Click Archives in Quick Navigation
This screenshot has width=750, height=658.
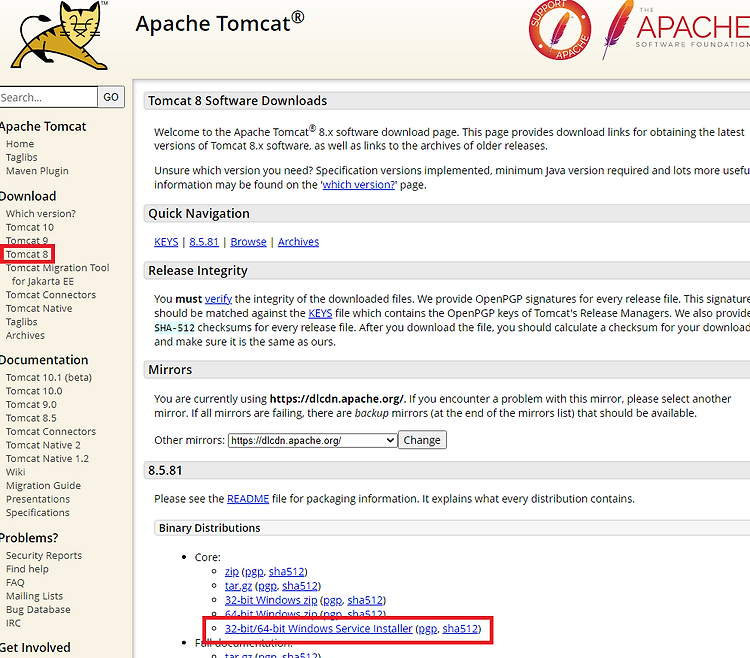[298, 242]
